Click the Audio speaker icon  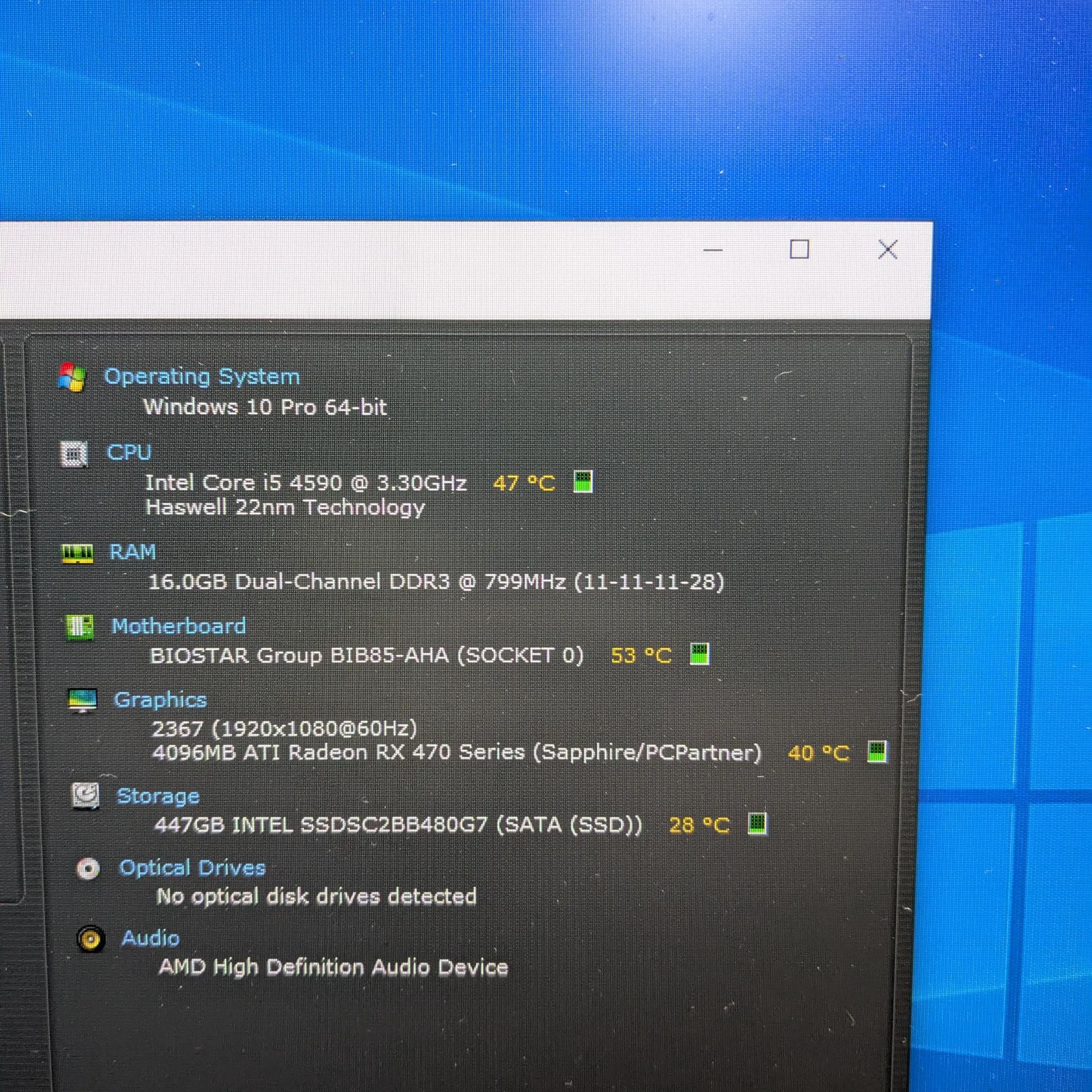pos(91,940)
